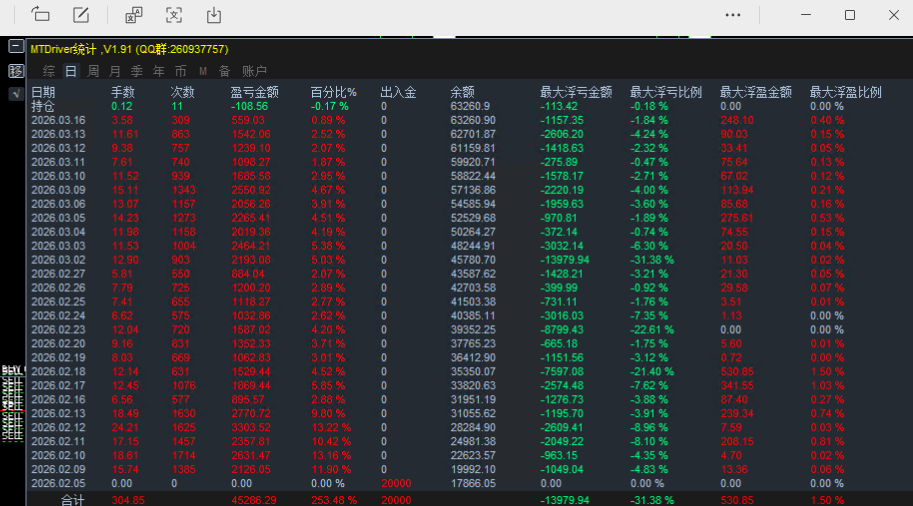
Task: Click the 275.61 floating profit value
Action: (x=737, y=218)
